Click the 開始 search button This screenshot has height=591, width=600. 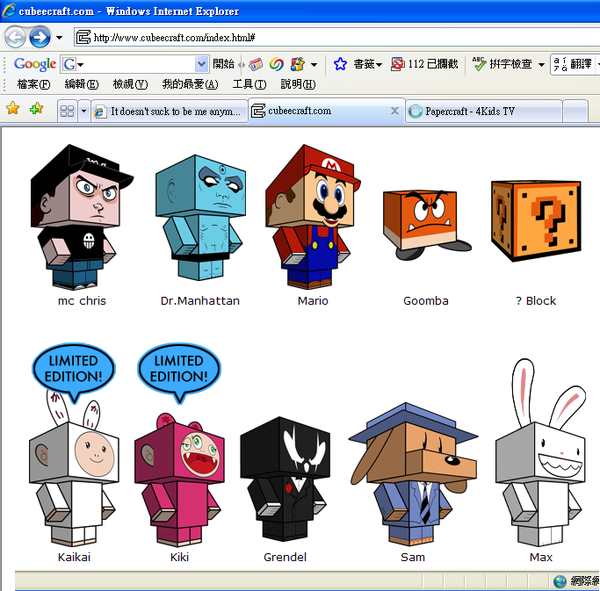pos(223,64)
